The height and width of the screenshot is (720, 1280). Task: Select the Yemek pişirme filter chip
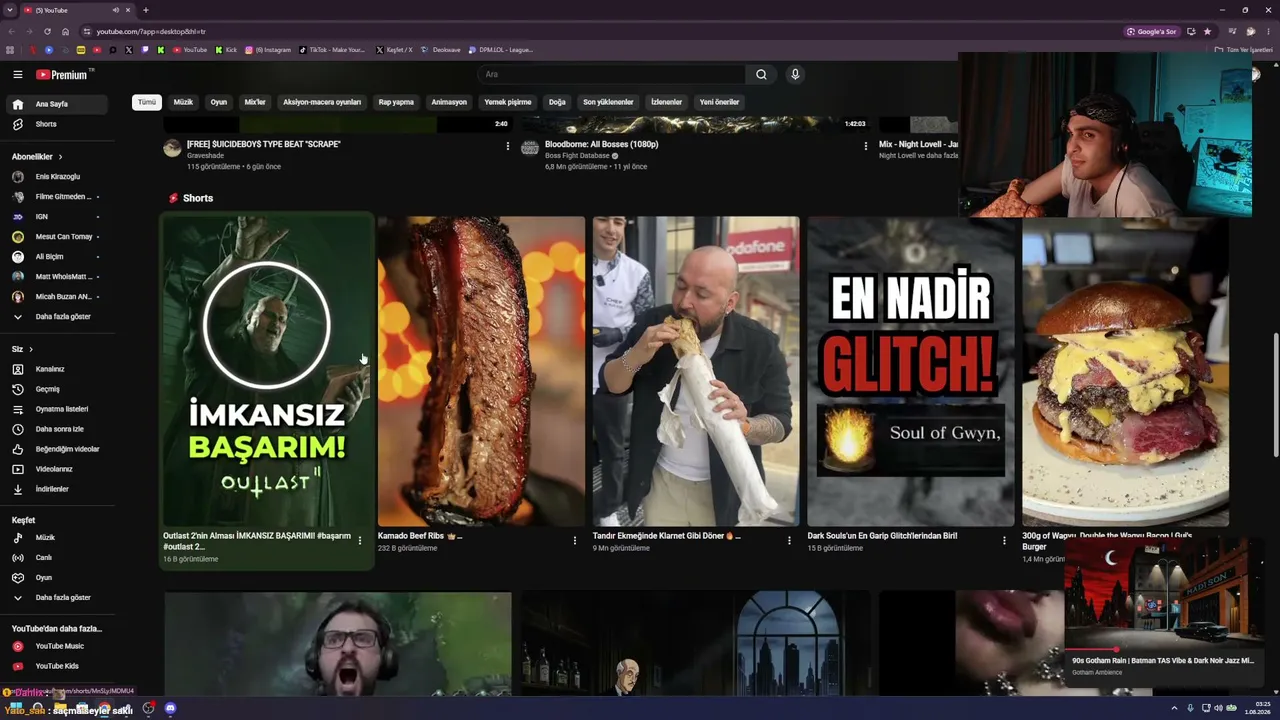pyautogui.click(x=508, y=102)
